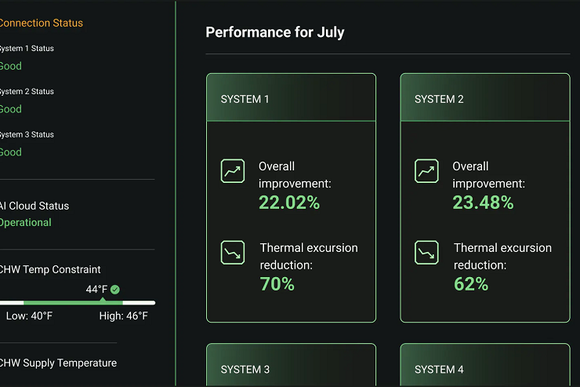Click the green checkmark beside 44°F
This screenshot has height=387, width=580.
coord(115,289)
